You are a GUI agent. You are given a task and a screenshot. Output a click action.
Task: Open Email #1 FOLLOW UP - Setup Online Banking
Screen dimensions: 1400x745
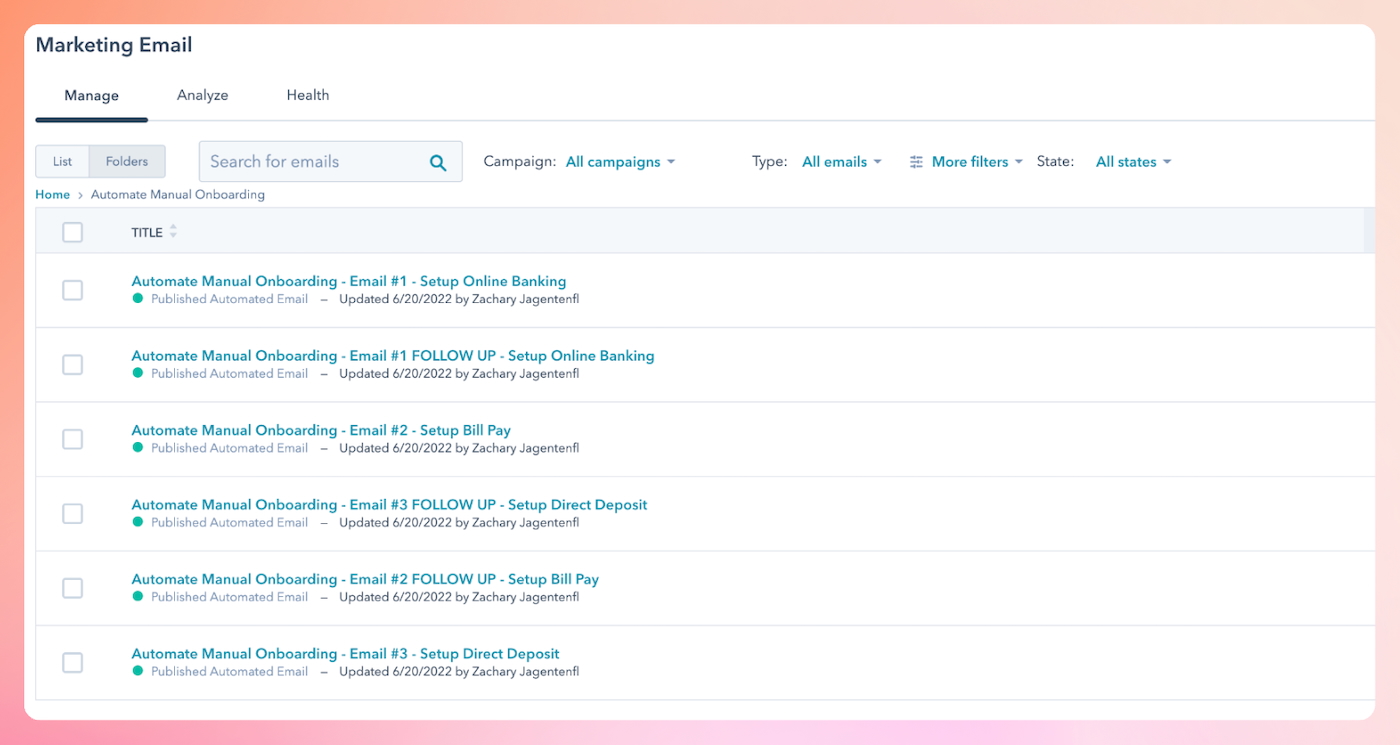pyautogui.click(x=393, y=356)
